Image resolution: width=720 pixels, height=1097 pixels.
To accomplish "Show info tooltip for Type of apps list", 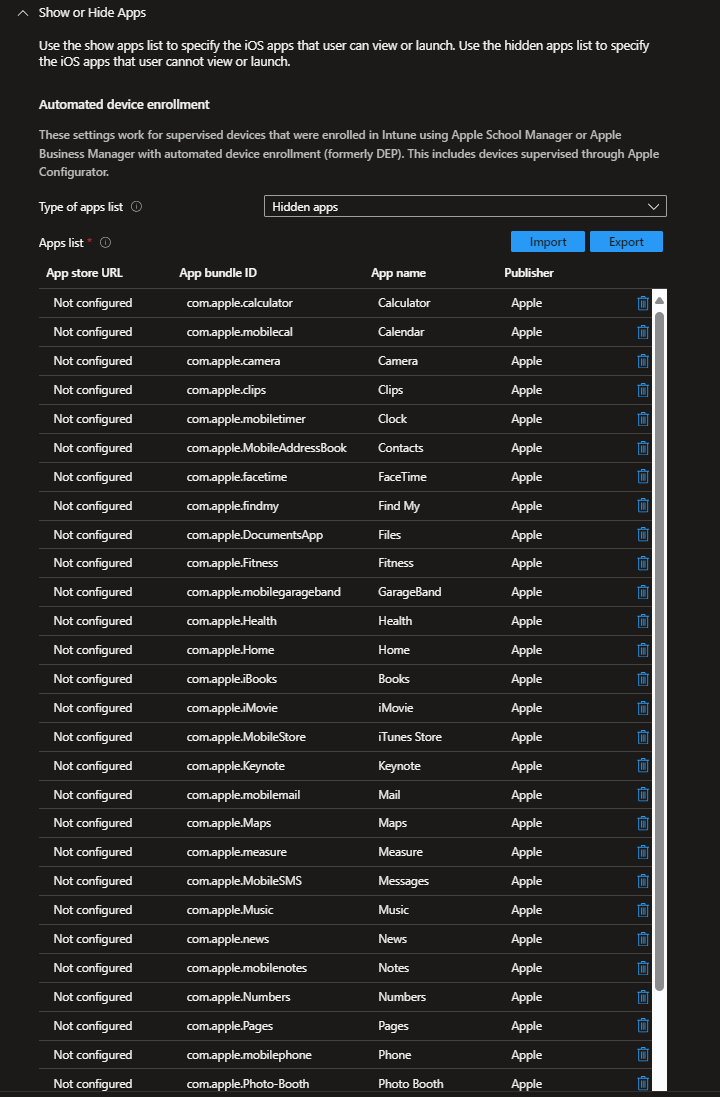I will click(x=136, y=207).
